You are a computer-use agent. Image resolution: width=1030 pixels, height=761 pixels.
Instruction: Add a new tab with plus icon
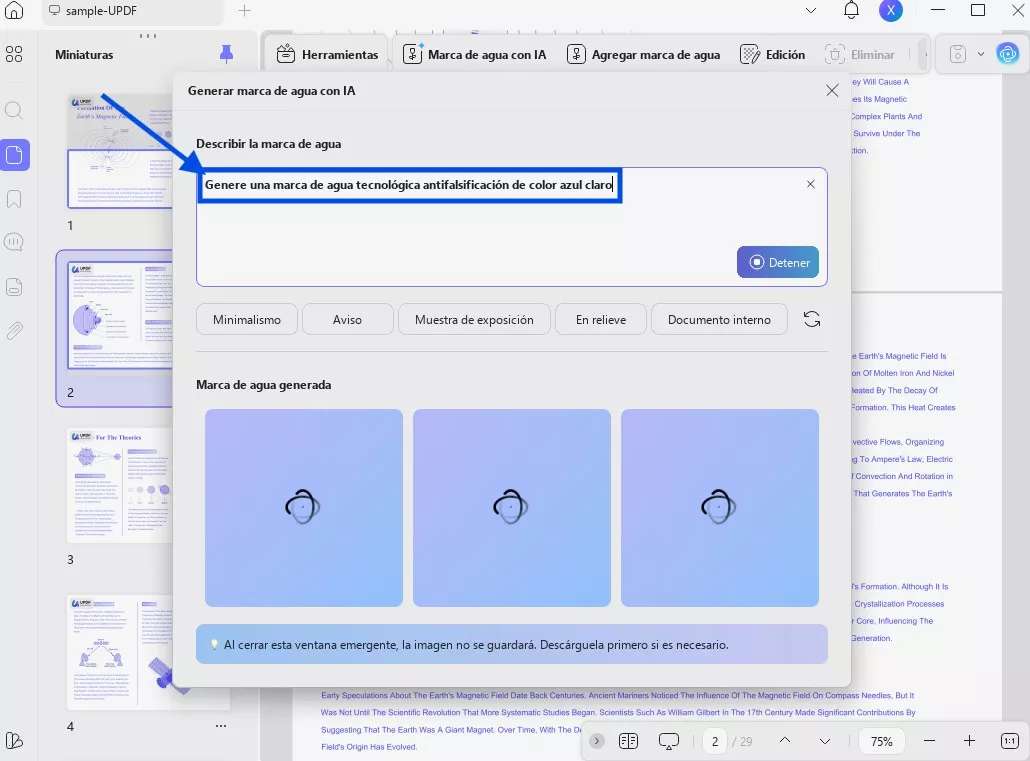244,11
